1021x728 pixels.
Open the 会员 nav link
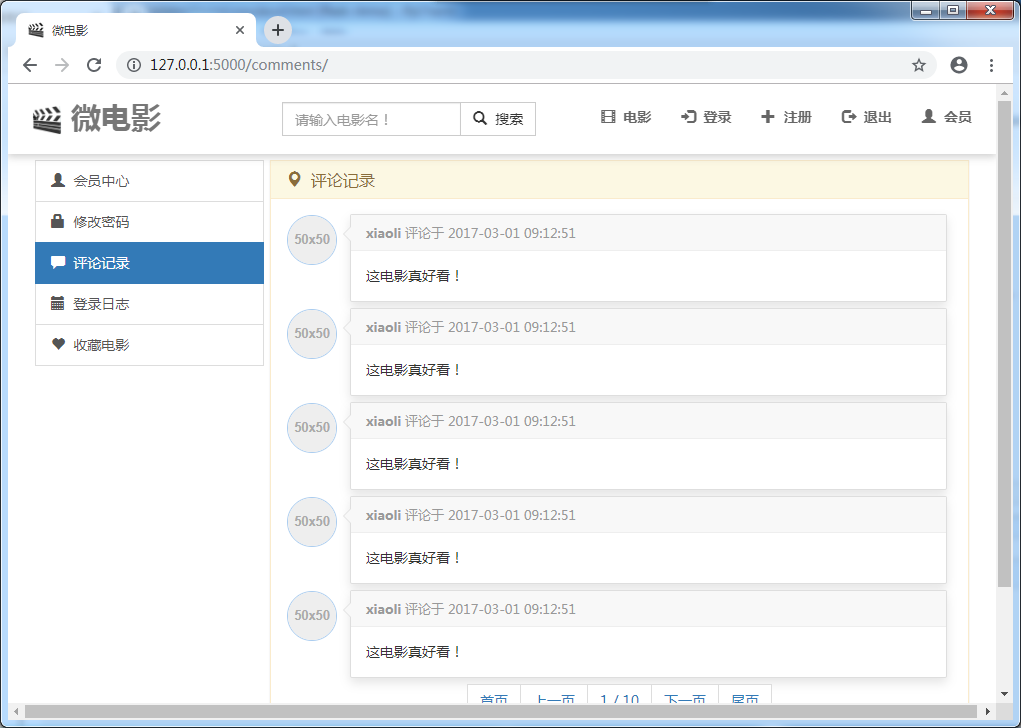click(947, 117)
